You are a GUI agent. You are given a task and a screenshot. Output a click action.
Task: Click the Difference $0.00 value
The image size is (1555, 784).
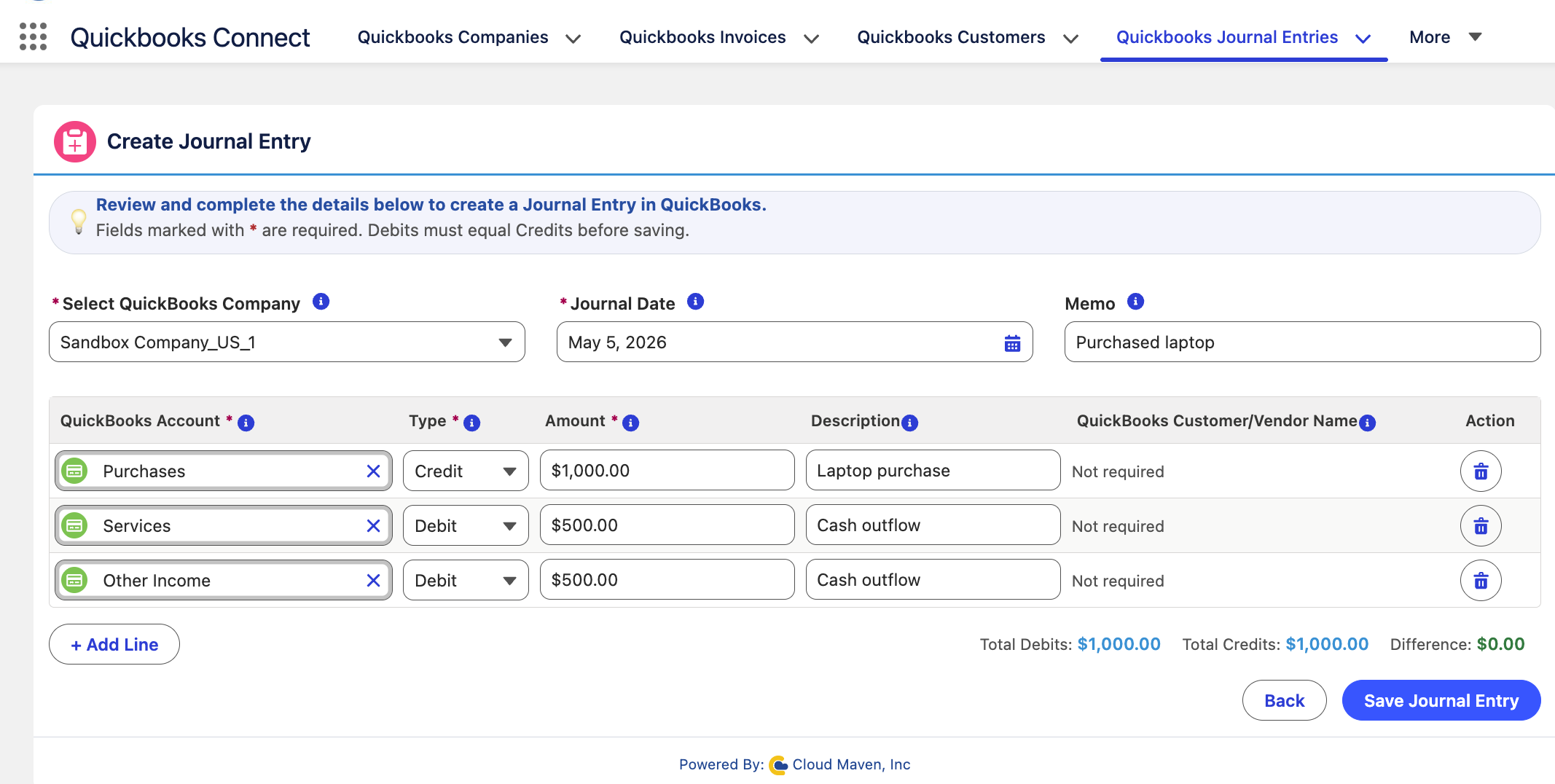1501,645
